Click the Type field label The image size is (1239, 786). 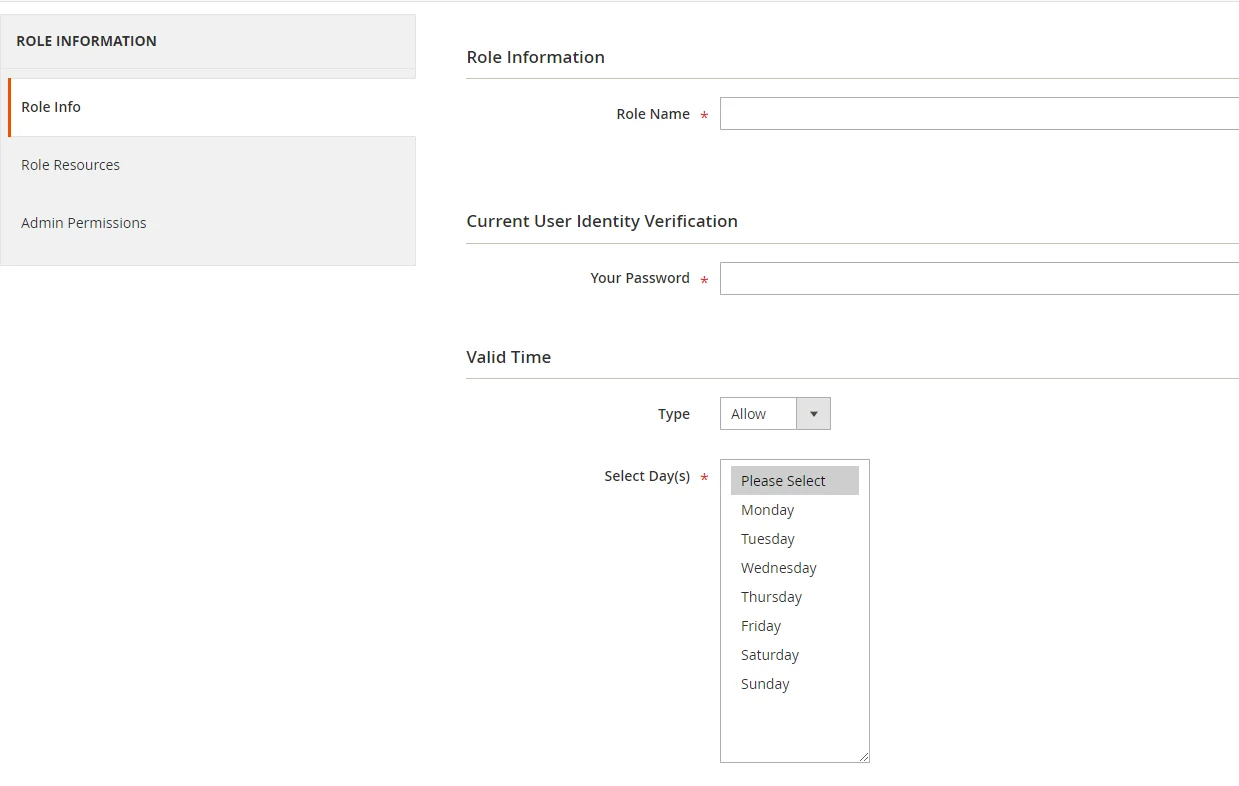673,414
